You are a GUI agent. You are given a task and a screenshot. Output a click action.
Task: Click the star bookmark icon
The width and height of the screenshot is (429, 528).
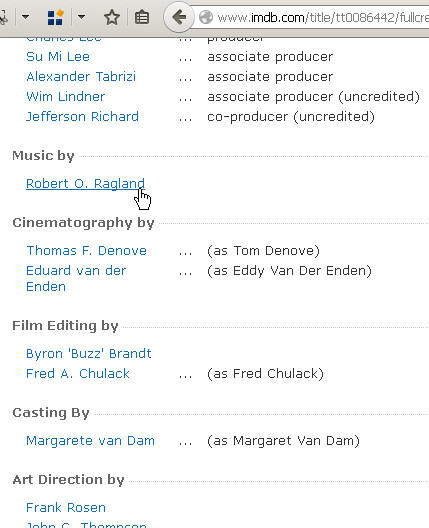point(111,17)
